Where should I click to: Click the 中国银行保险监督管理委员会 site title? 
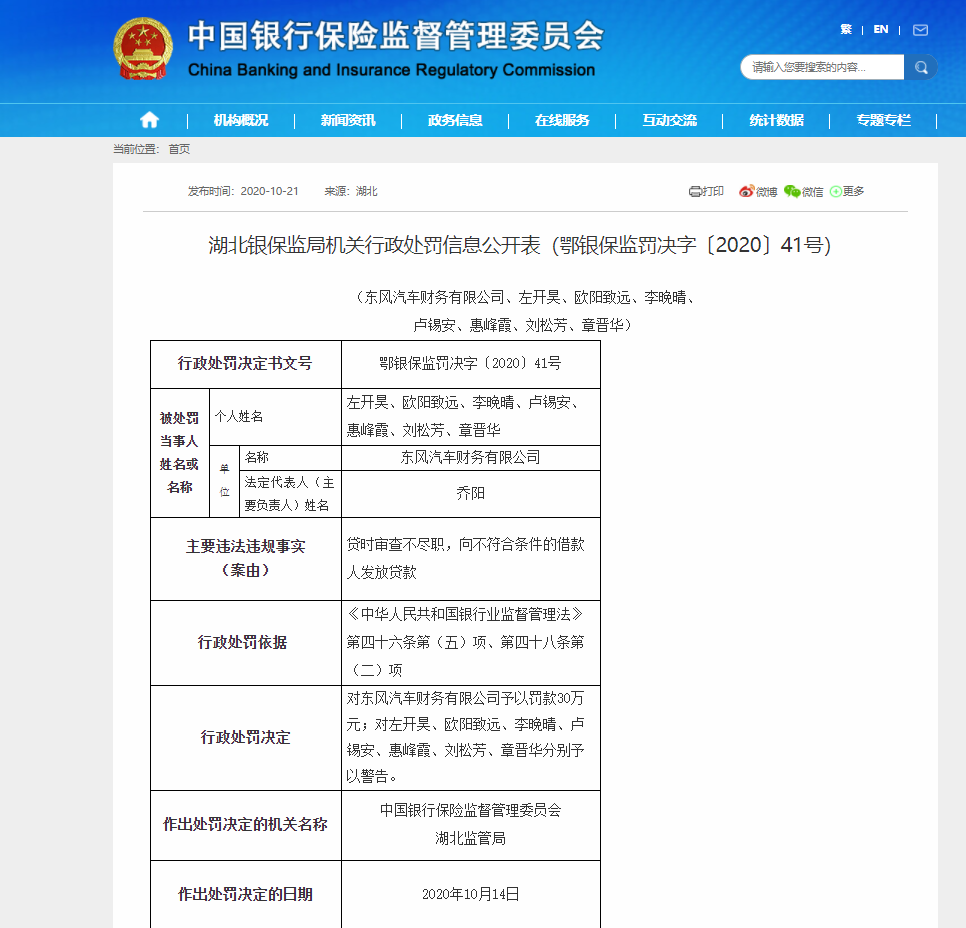pos(395,37)
